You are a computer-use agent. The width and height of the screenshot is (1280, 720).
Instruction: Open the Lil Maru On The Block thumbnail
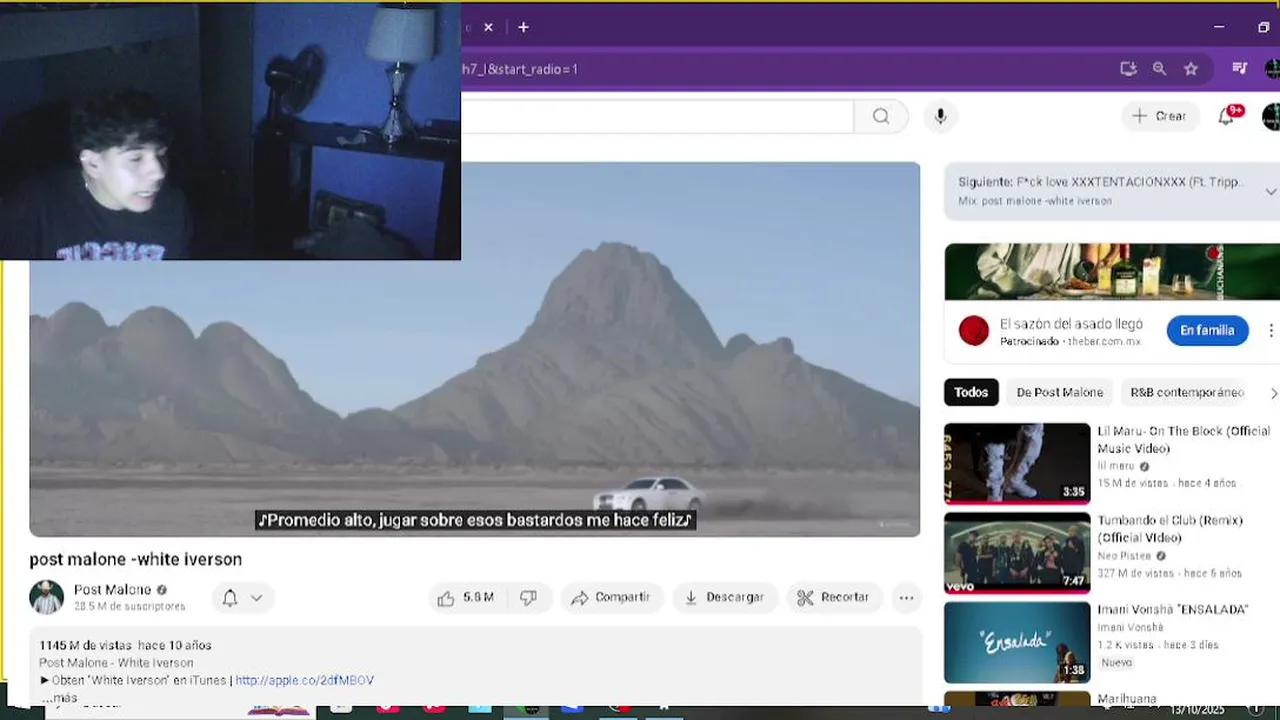[1017, 464]
